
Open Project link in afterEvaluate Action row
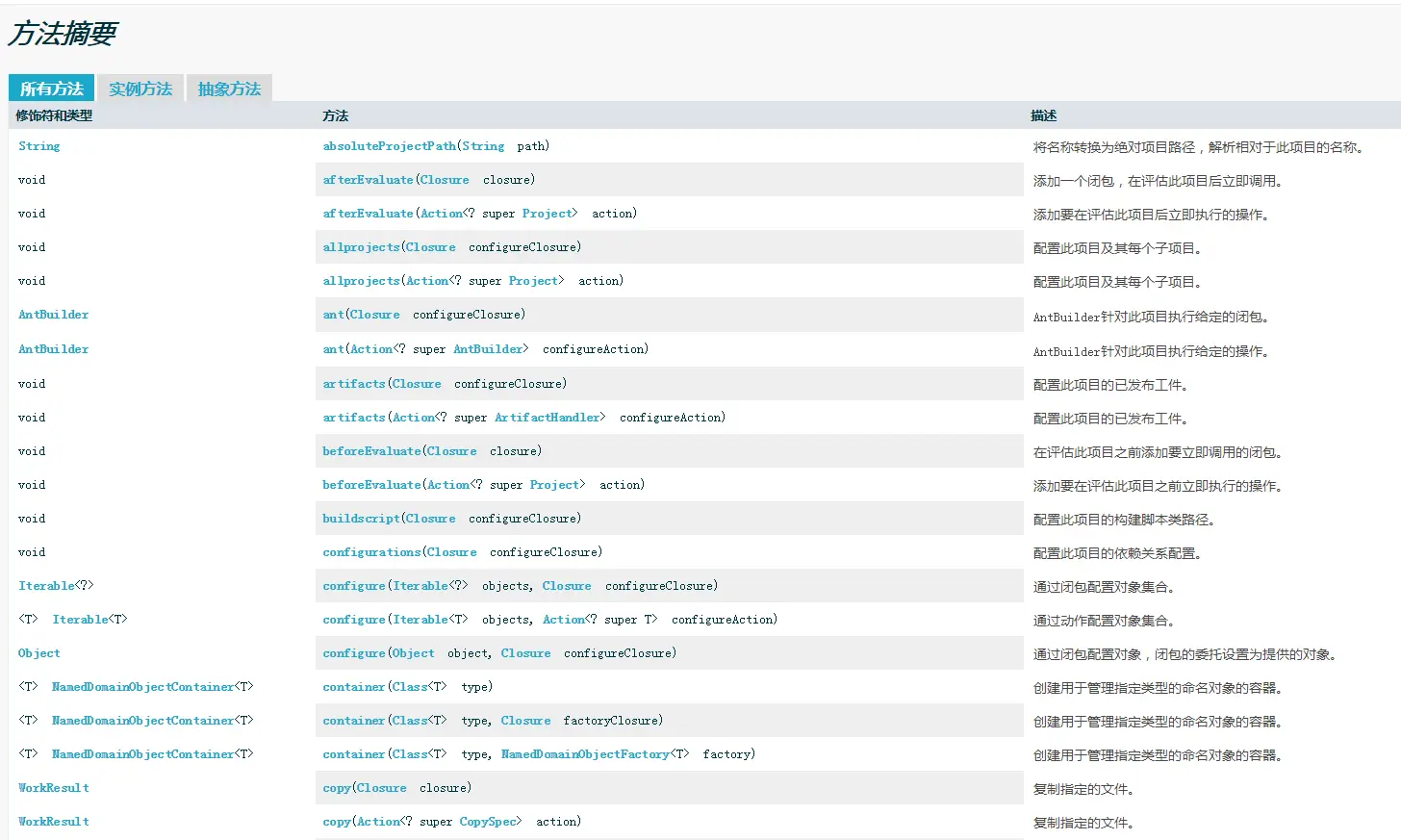click(547, 214)
